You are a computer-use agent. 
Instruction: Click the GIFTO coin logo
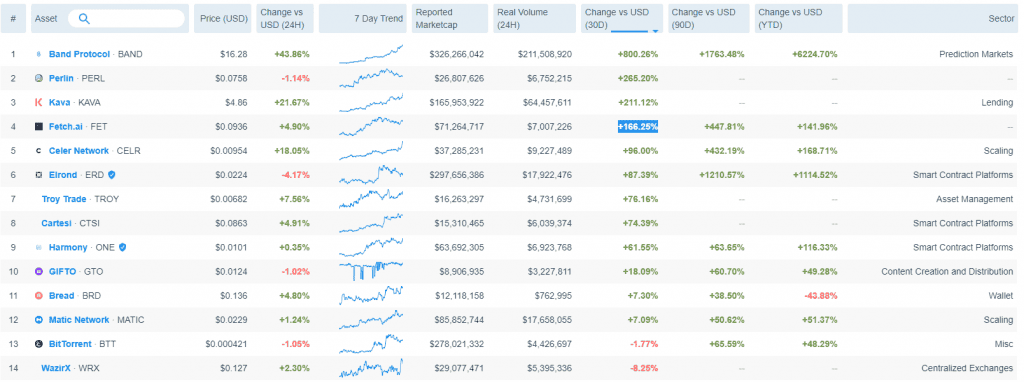[x=39, y=272]
